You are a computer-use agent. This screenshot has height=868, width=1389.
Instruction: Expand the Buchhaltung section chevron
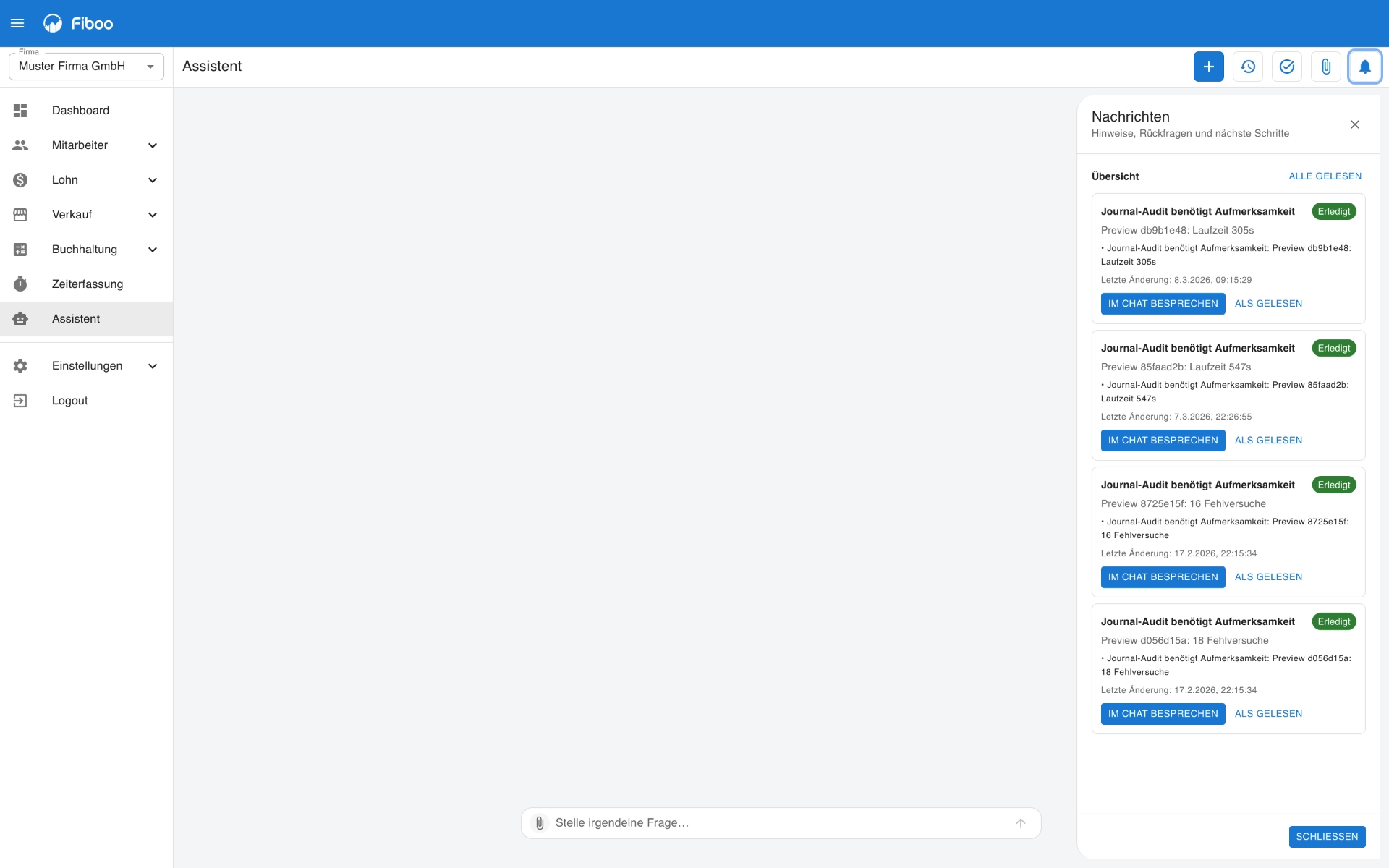153,250
